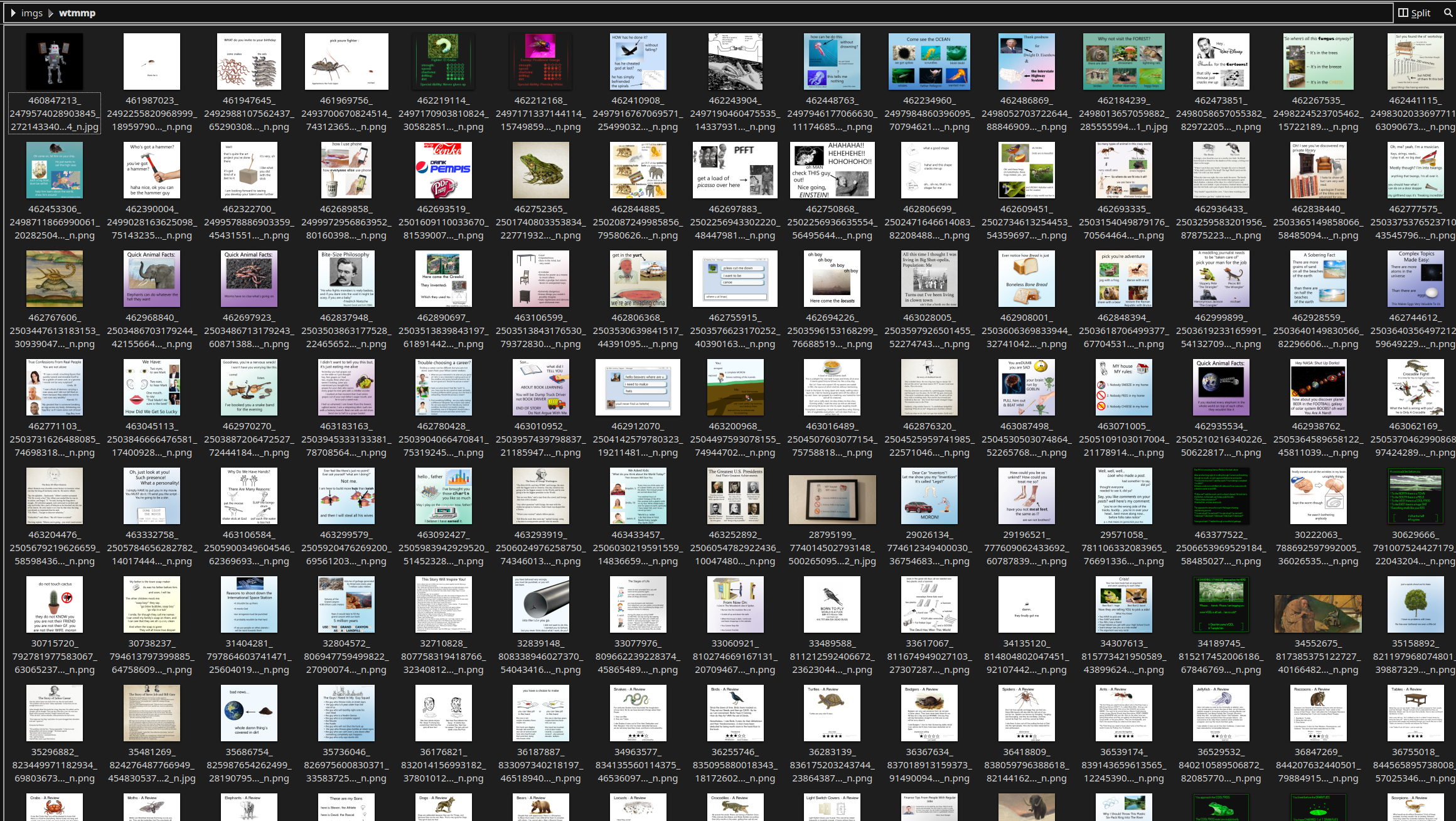Screen dimensions: 1456x821
Task: Open 'Why Do We Have Hands?' image
Action: tap(249, 496)
